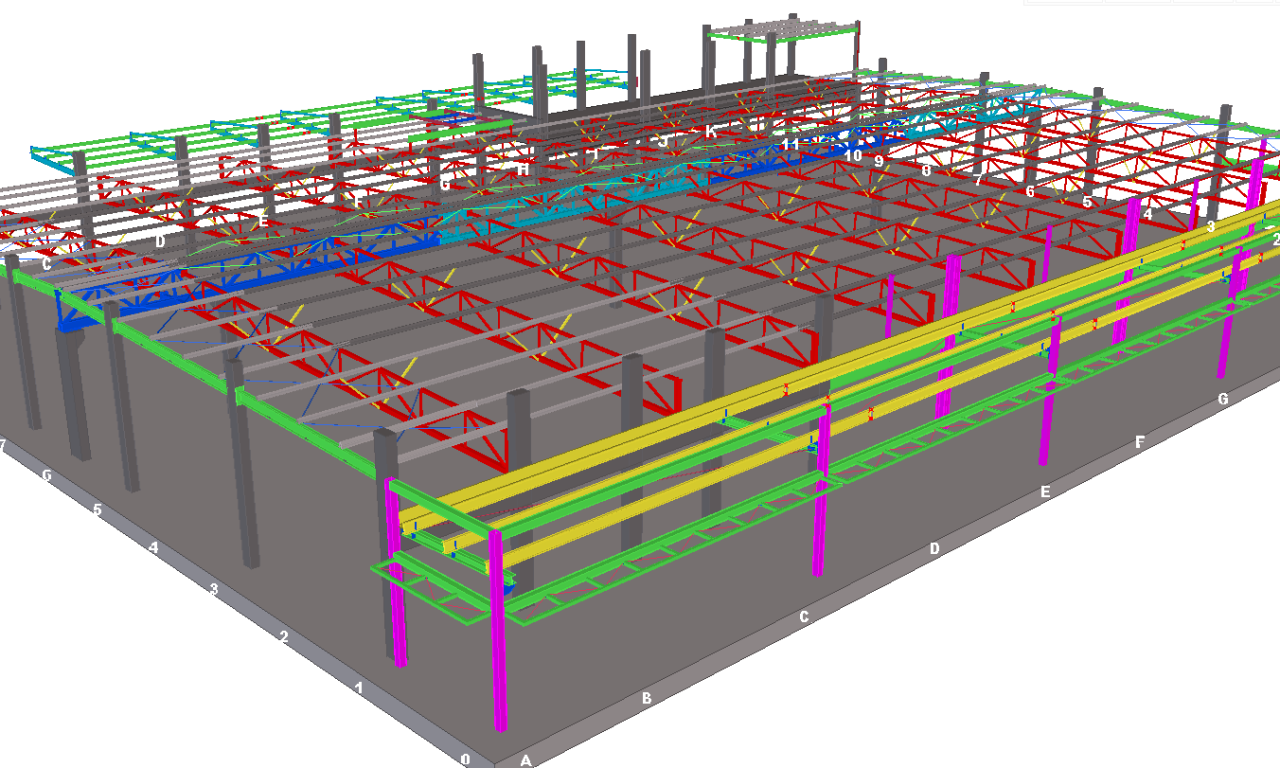Click grid label K near the roof
The width and height of the screenshot is (1280, 768).
coord(711,132)
